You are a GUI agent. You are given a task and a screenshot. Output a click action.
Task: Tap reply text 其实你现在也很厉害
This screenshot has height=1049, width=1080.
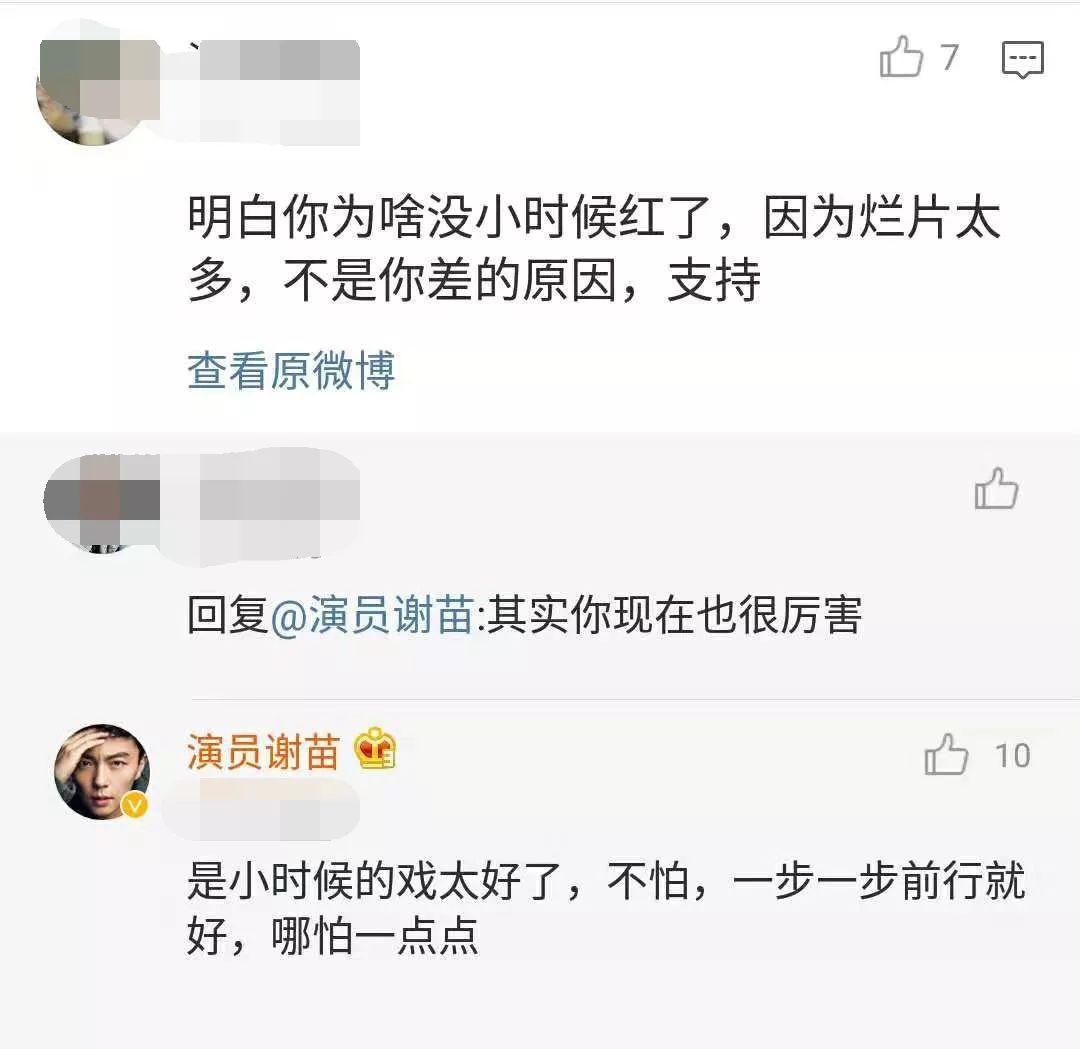click(674, 614)
